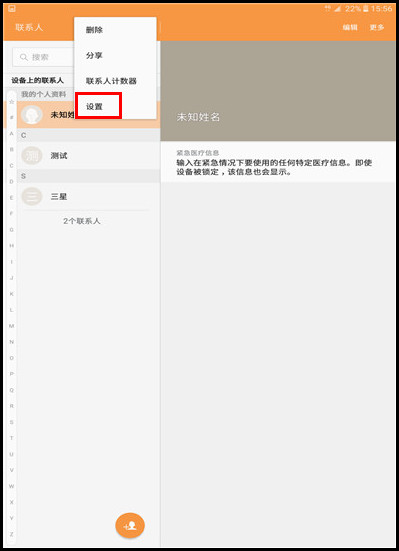Screen dimensions: 399x551
Task: Tap the 2个联系人 count label
Action: click(x=82, y=221)
